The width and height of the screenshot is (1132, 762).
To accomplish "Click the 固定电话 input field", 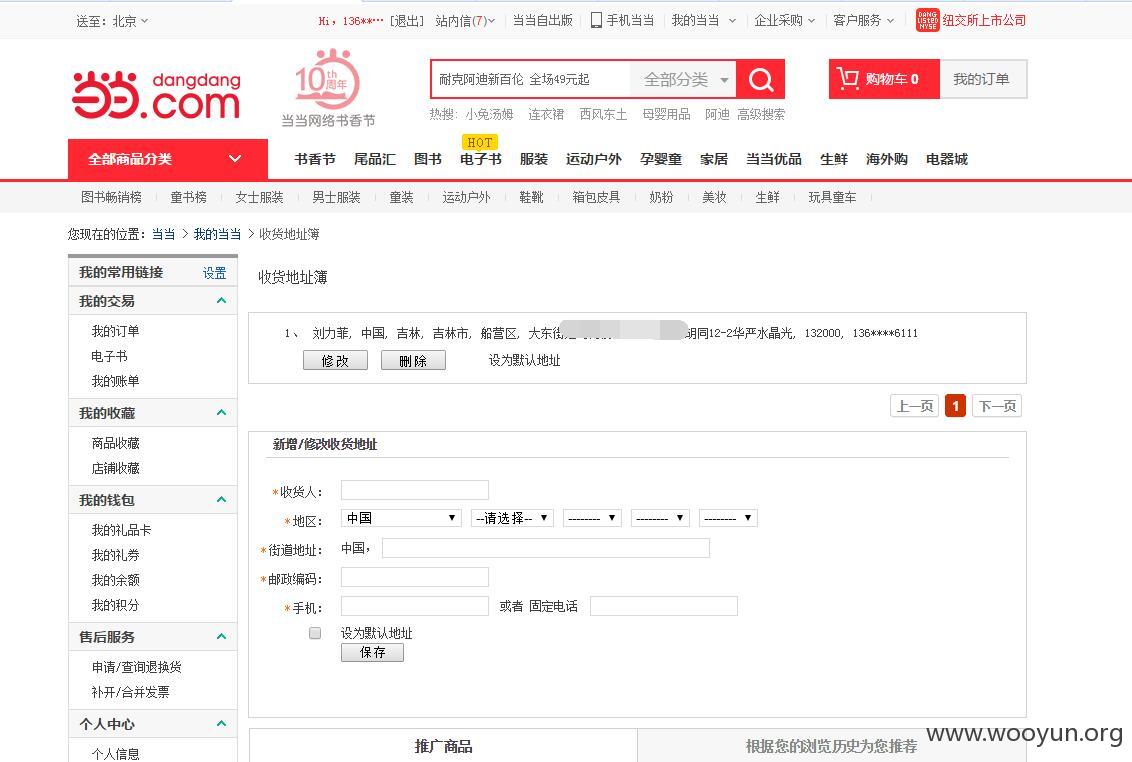I will point(663,605).
